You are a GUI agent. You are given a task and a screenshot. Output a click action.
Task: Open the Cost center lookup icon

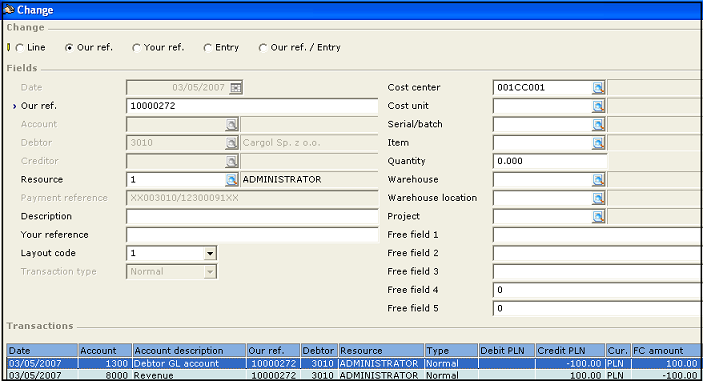[598, 87]
